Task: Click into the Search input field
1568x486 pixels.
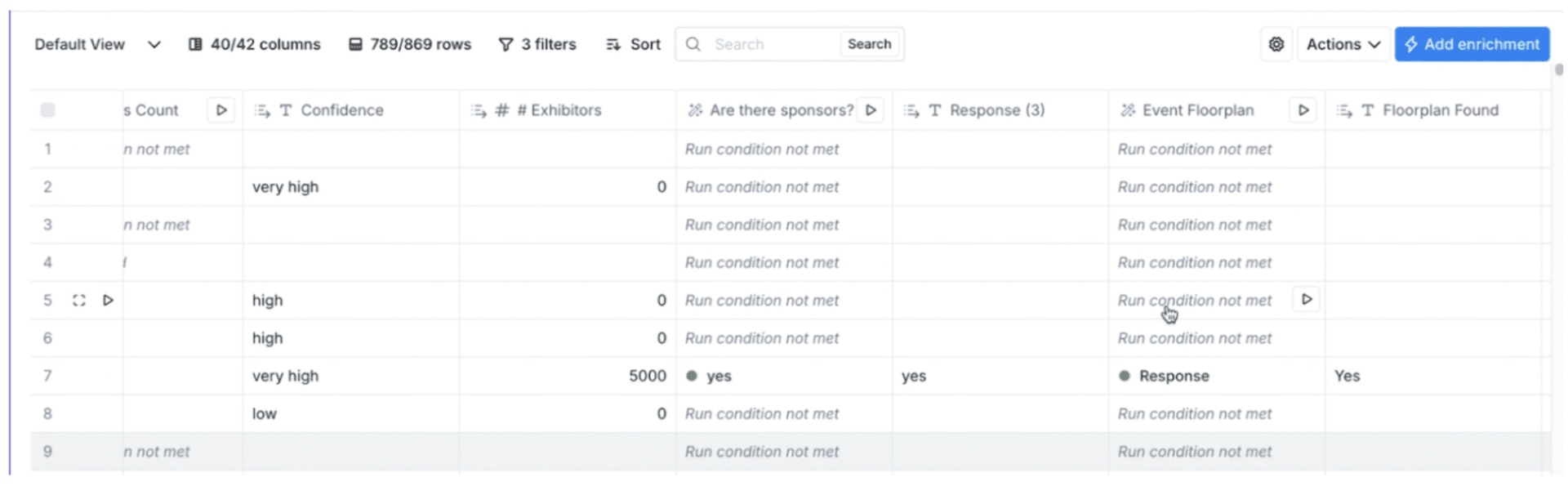Action: pyautogui.click(x=772, y=44)
